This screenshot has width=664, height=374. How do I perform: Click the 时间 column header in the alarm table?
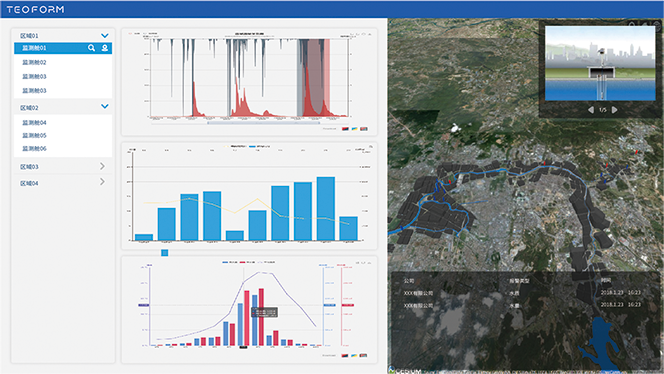[606, 280]
